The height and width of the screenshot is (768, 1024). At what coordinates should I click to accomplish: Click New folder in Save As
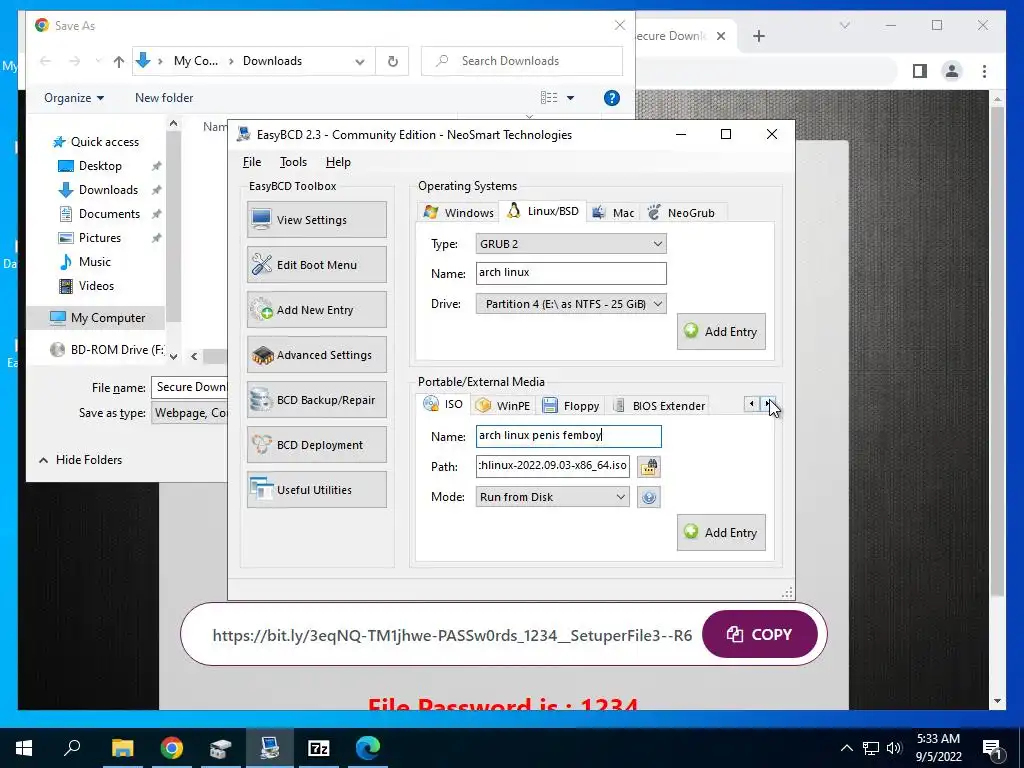(164, 98)
